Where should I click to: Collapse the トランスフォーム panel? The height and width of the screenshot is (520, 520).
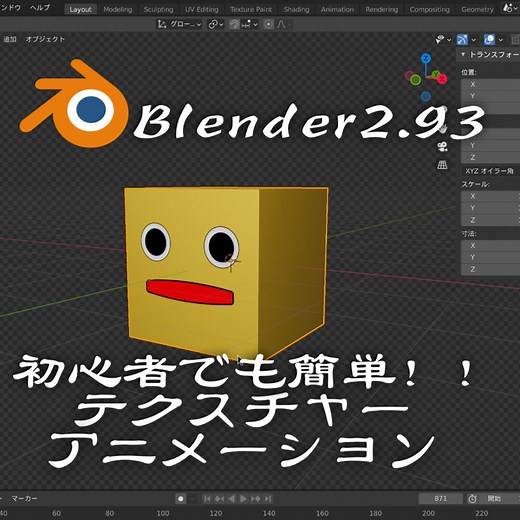tap(463, 54)
